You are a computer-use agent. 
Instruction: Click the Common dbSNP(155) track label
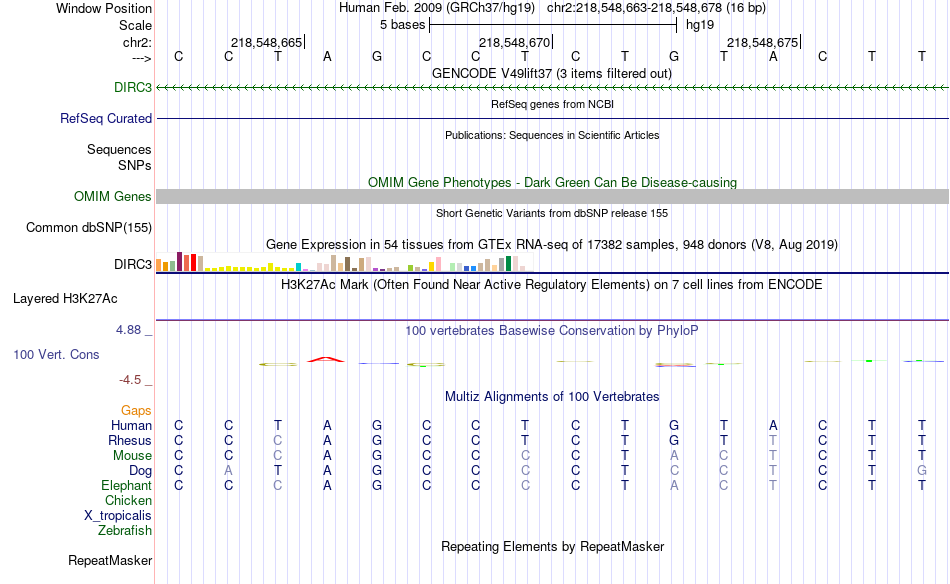click(89, 227)
